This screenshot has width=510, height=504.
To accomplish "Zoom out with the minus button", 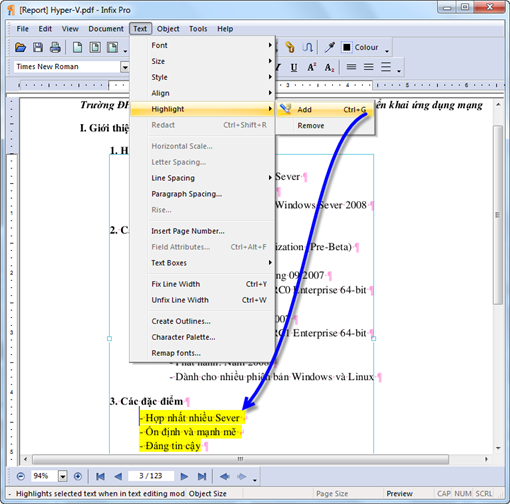I will [x=21, y=476].
